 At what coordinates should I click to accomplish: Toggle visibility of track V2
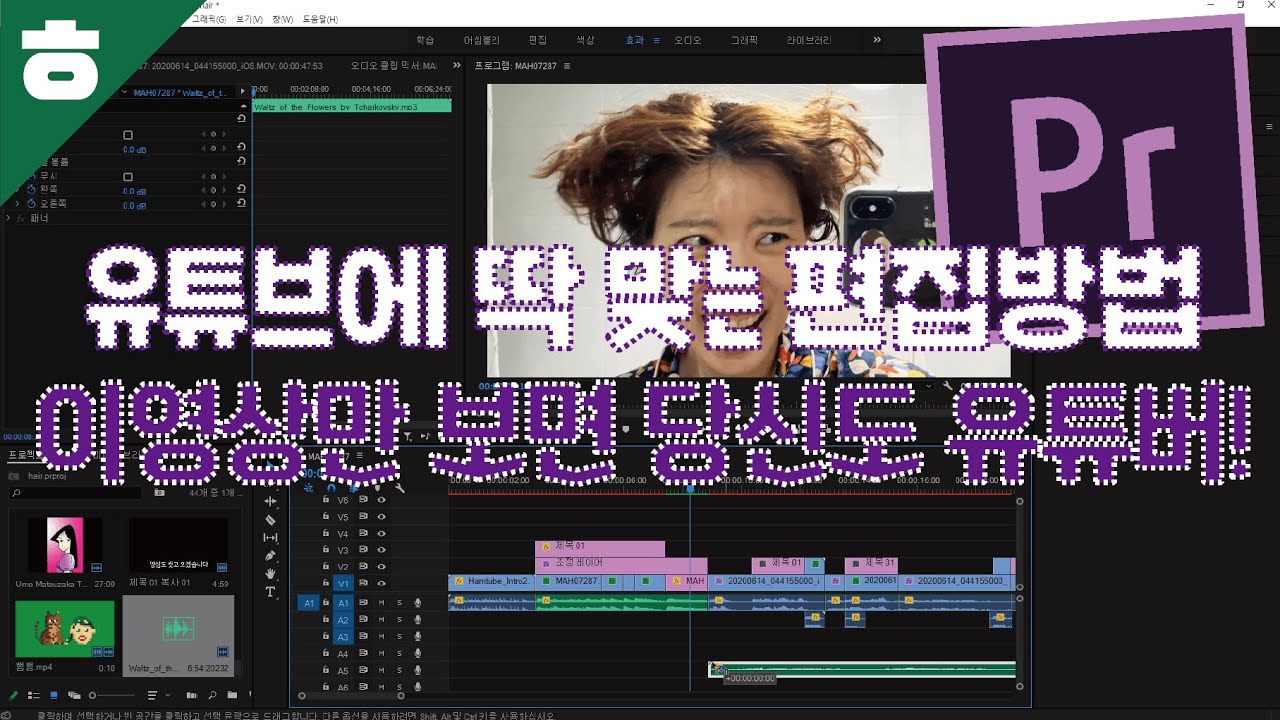[x=381, y=567]
